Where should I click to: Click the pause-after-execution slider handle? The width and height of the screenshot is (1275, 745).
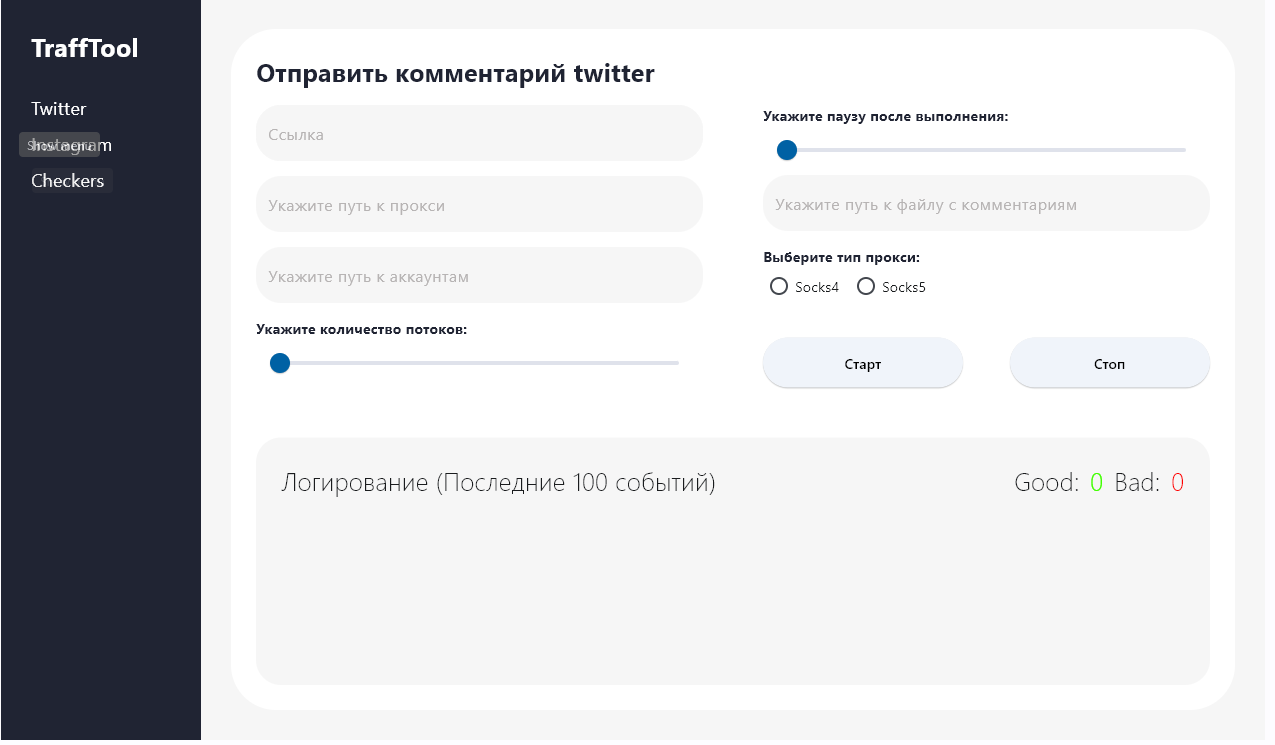[x=787, y=150]
